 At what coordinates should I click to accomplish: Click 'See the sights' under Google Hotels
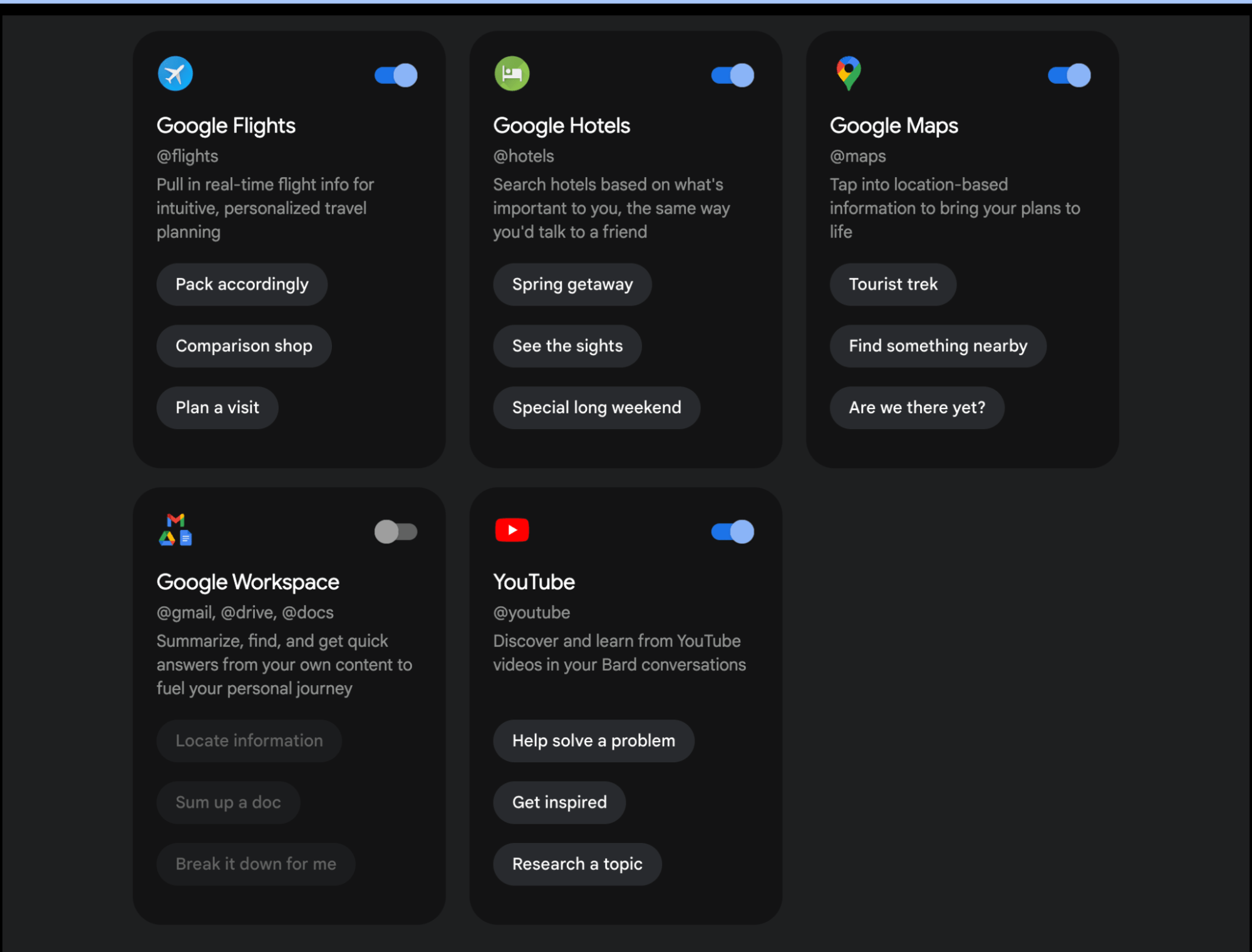coord(567,346)
